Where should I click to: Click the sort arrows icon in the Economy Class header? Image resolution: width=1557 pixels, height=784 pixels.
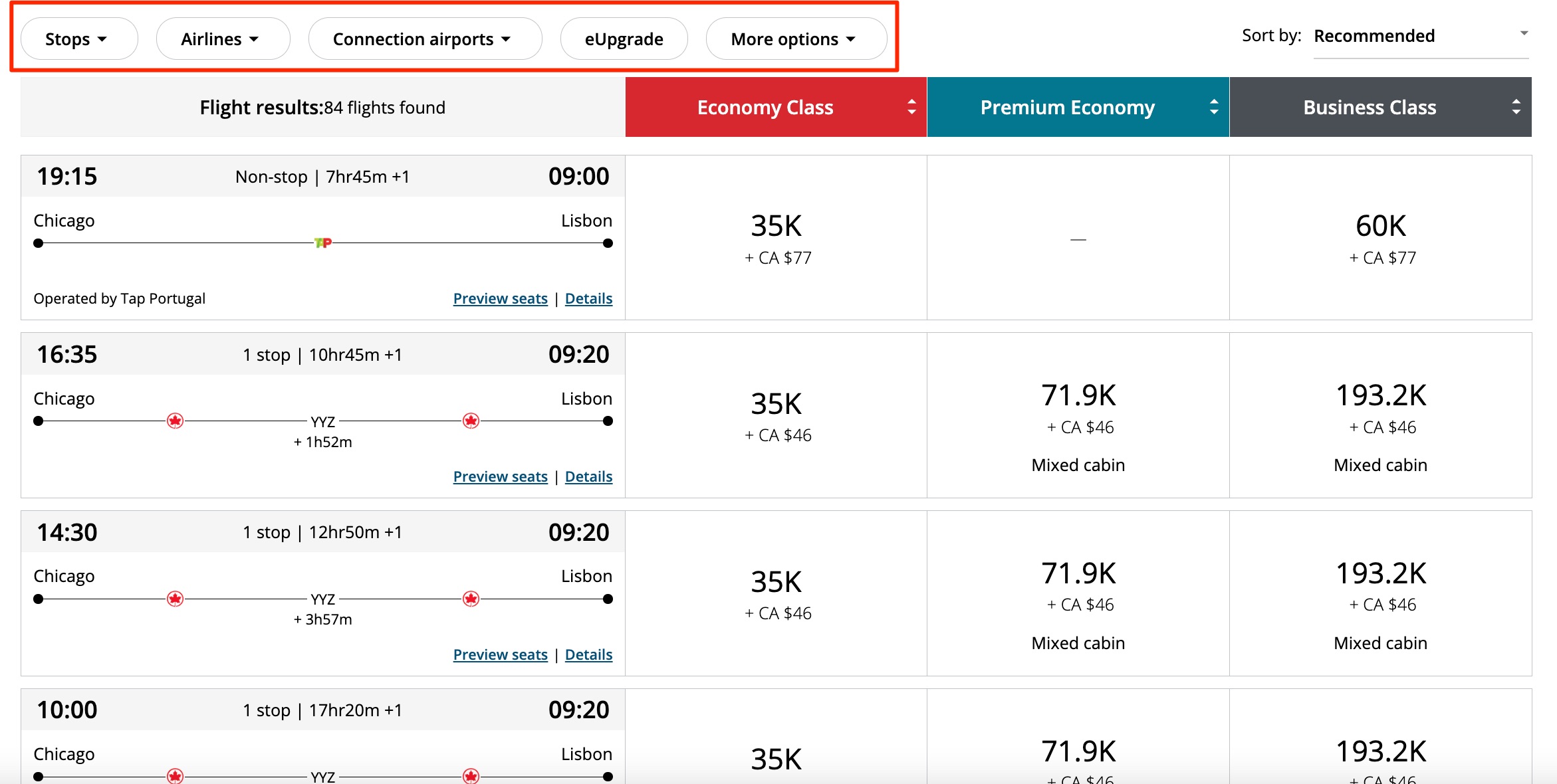[911, 107]
